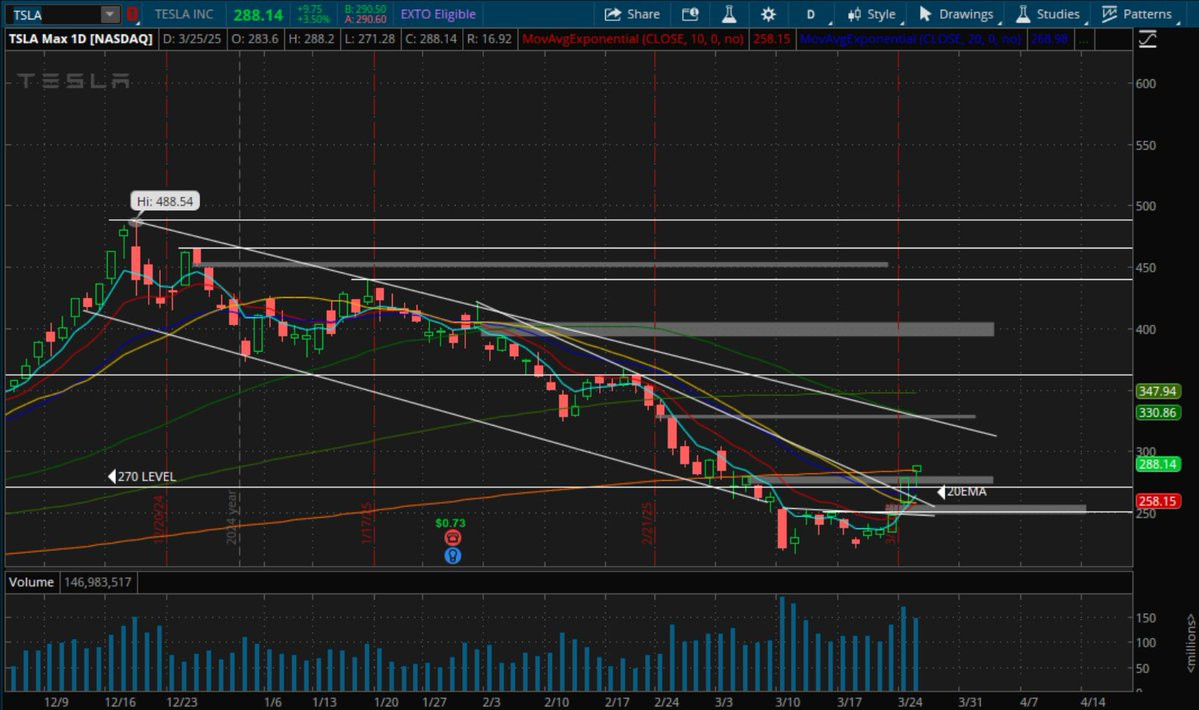Open the flask Edit studies icon
The height and width of the screenshot is (710, 1199).
click(729, 14)
